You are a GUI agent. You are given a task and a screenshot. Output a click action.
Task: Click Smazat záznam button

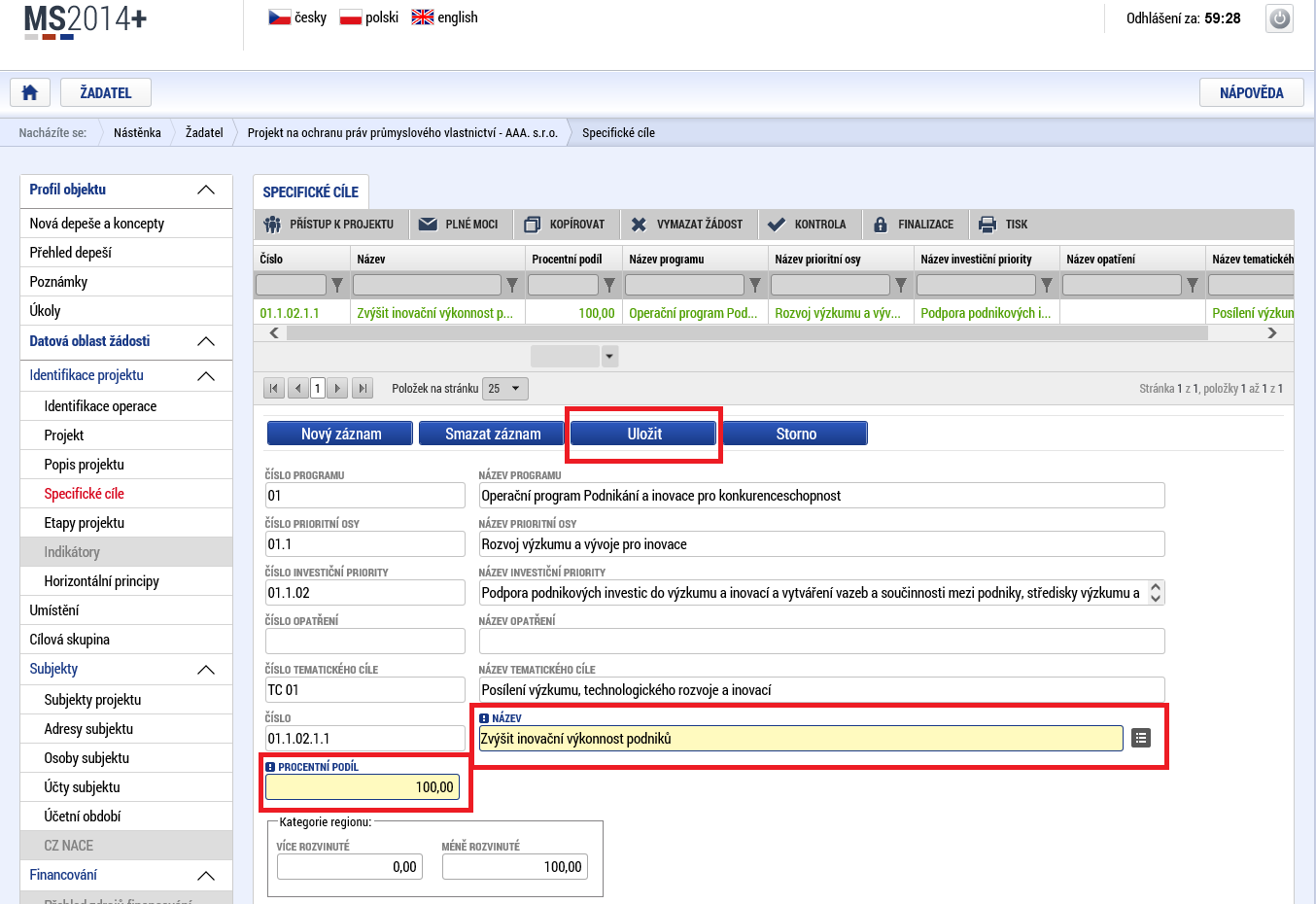(493, 434)
